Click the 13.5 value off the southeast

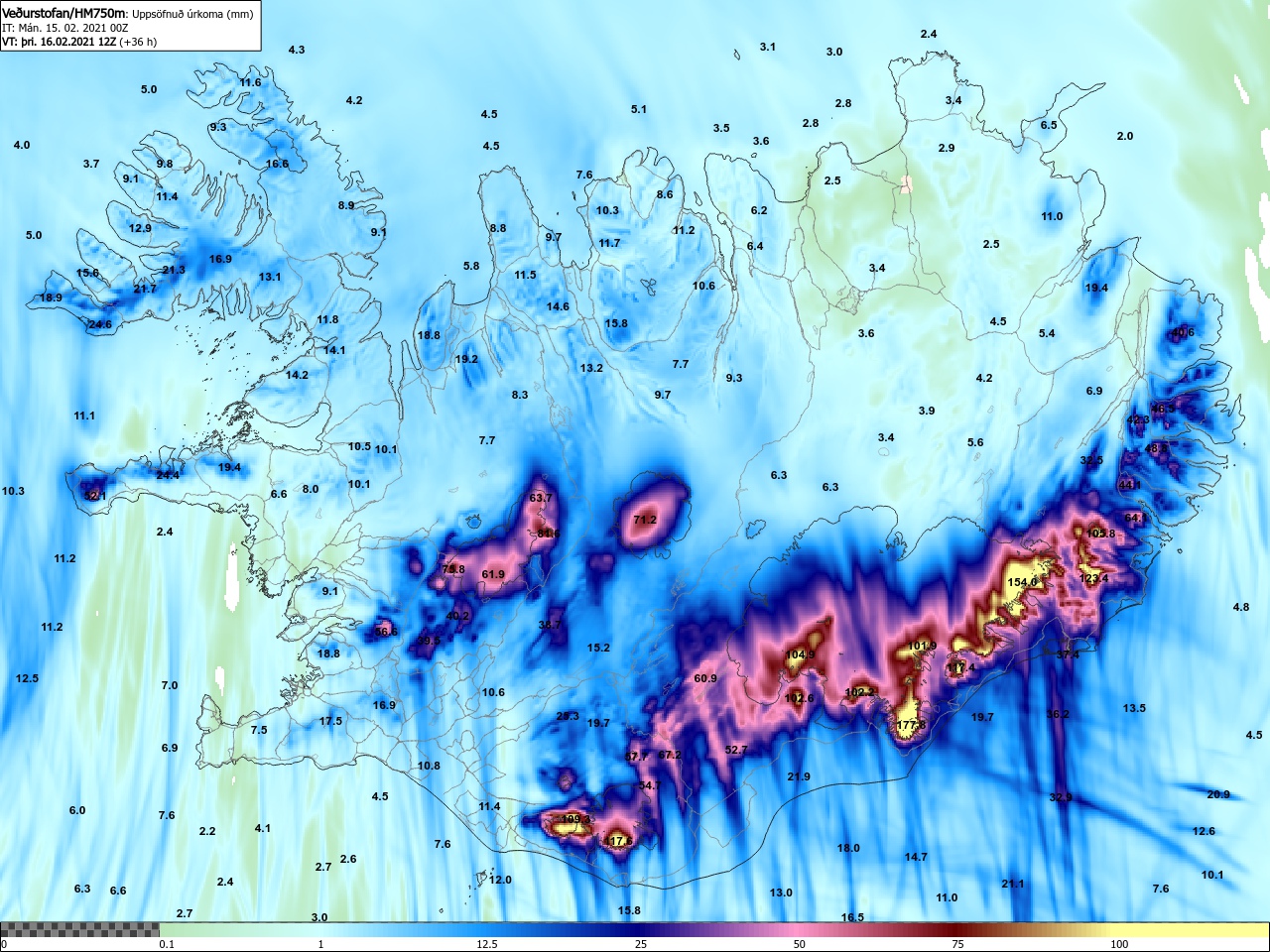tap(1134, 708)
